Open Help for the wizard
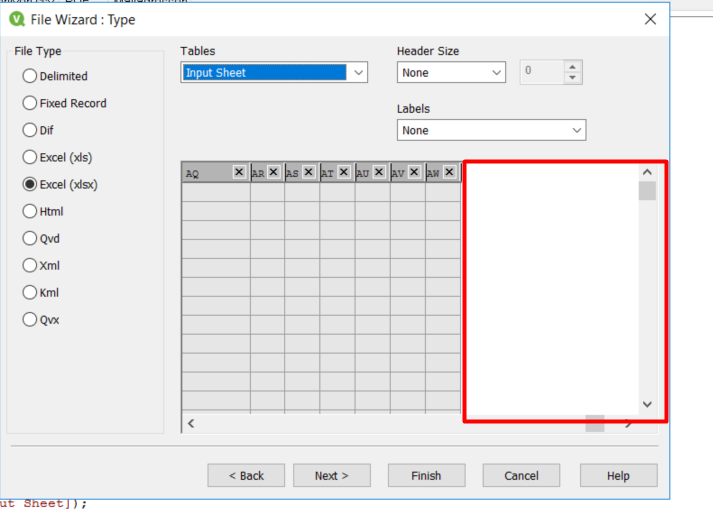 pyautogui.click(x=618, y=476)
